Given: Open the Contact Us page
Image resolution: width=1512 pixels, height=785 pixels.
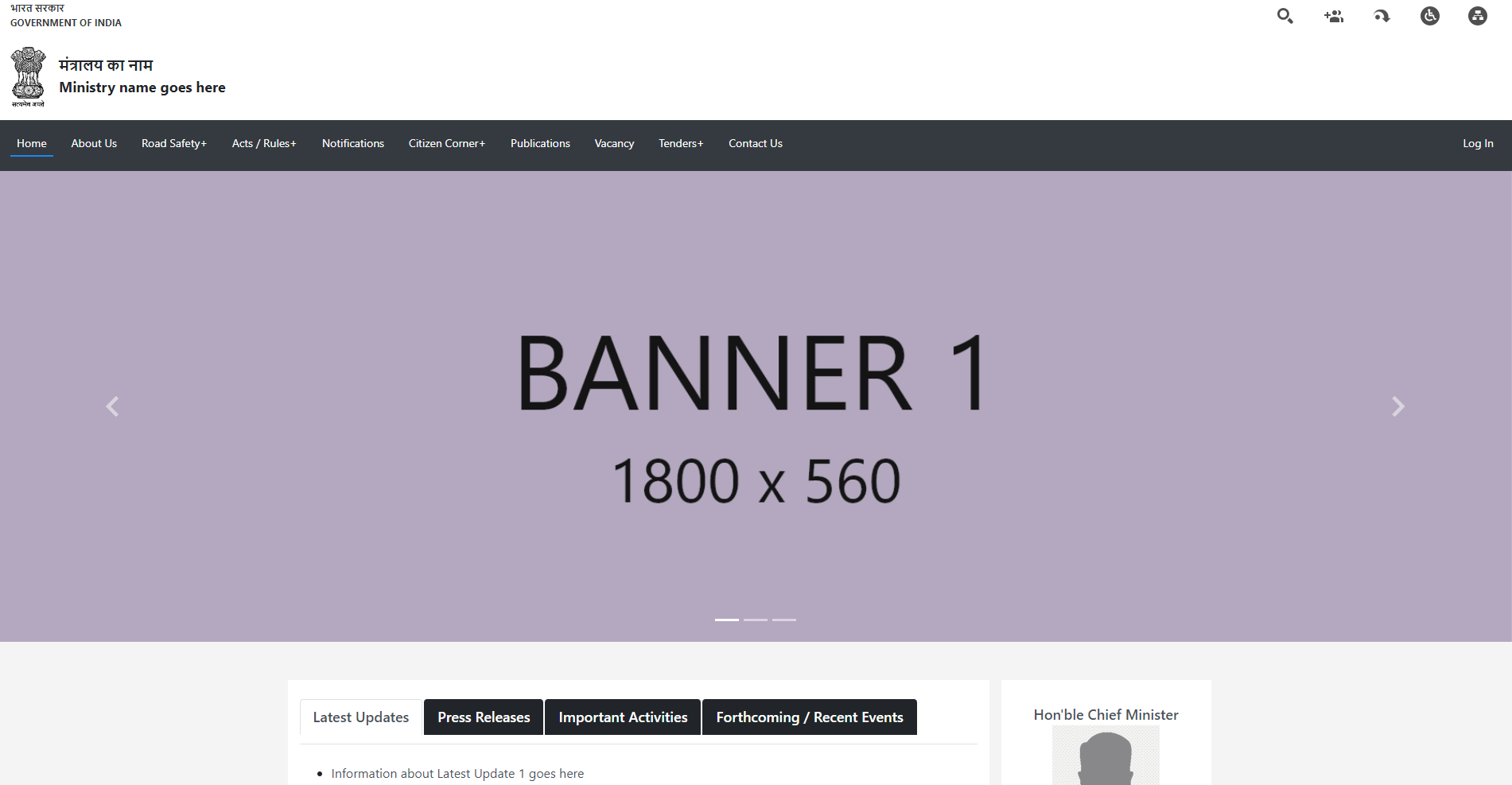Looking at the screenshot, I should pos(755,143).
